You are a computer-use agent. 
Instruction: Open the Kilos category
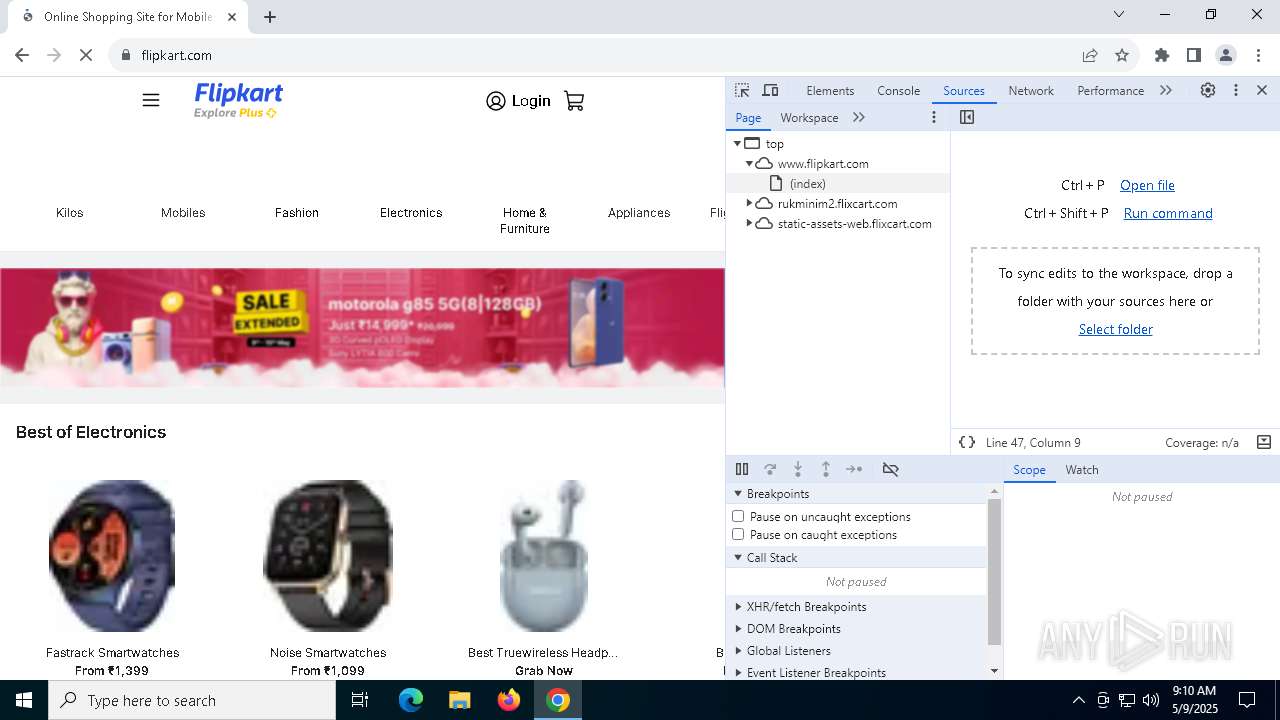(x=70, y=213)
